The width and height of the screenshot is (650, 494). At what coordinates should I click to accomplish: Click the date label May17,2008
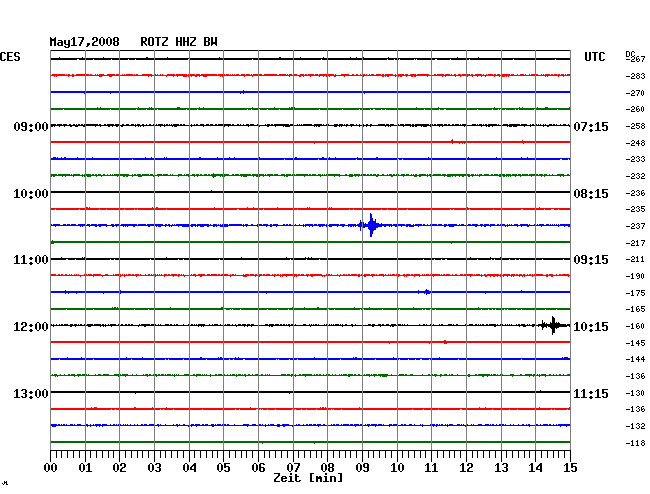click(x=84, y=42)
